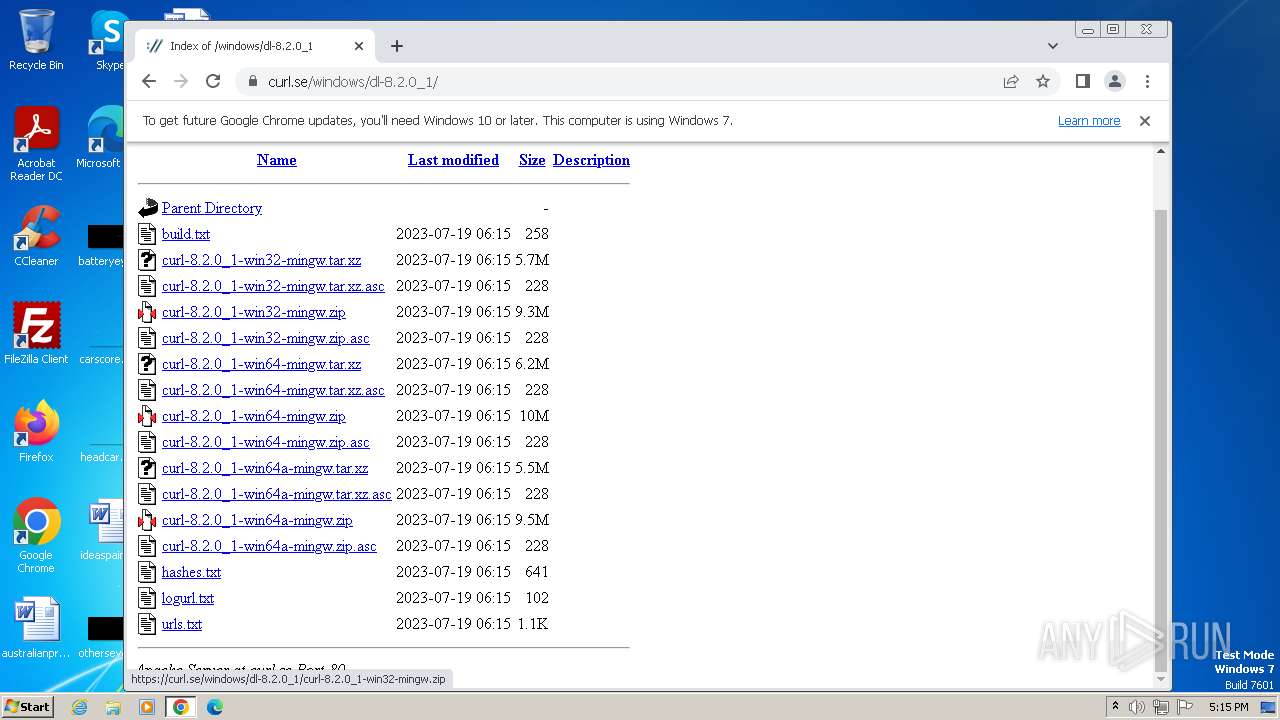Select the Recycle Bin desktop icon
Image resolution: width=1280 pixels, height=720 pixels.
click(x=36, y=40)
